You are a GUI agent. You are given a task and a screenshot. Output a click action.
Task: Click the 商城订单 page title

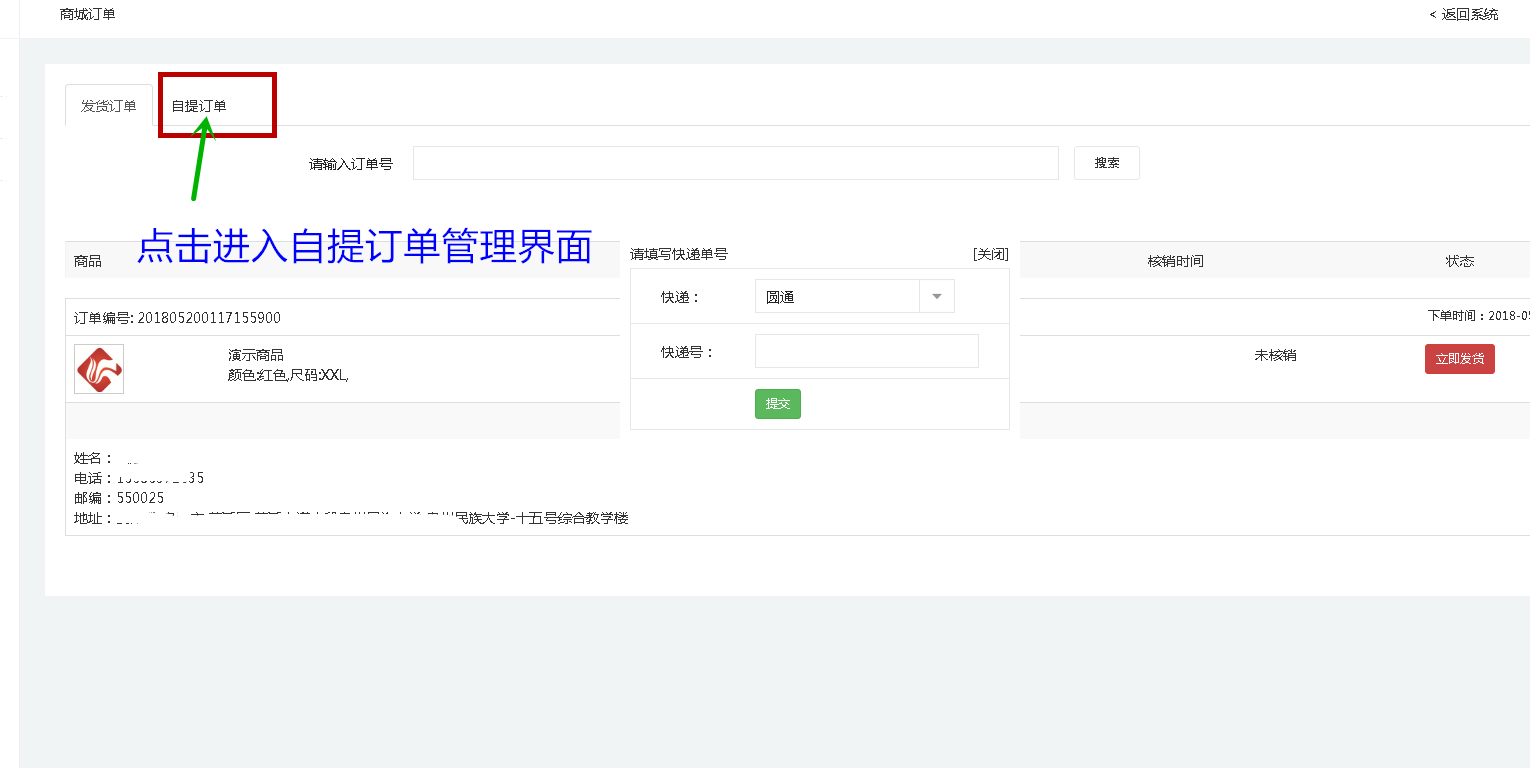tap(87, 14)
